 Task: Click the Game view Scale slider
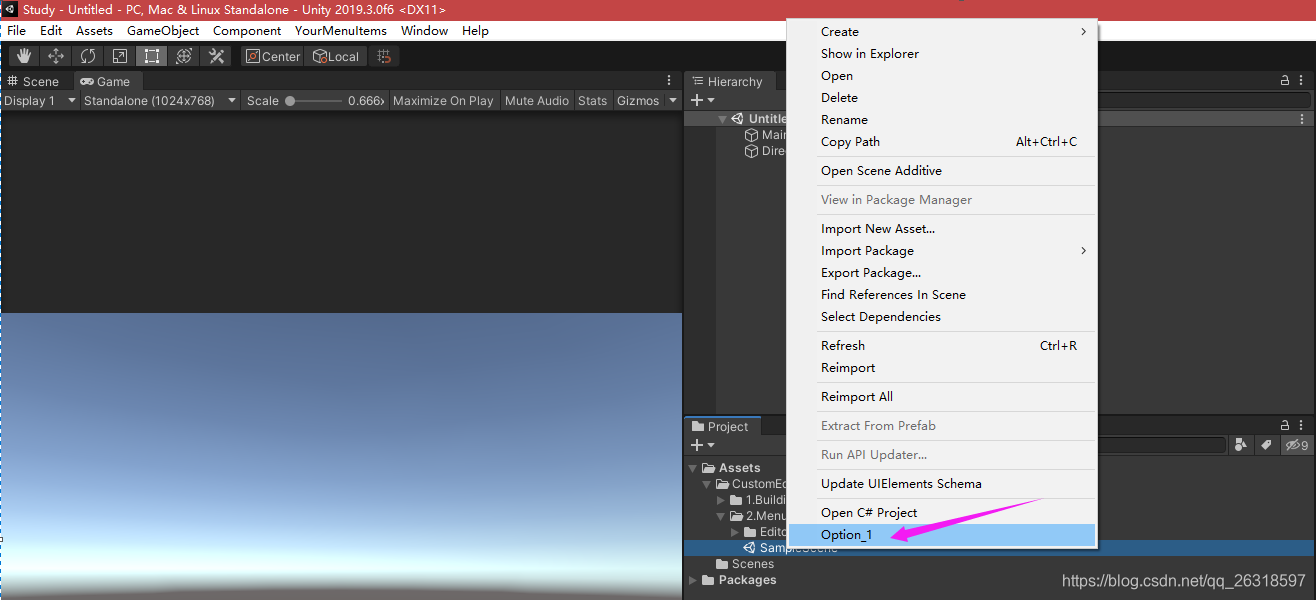pyautogui.click(x=313, y=100)
